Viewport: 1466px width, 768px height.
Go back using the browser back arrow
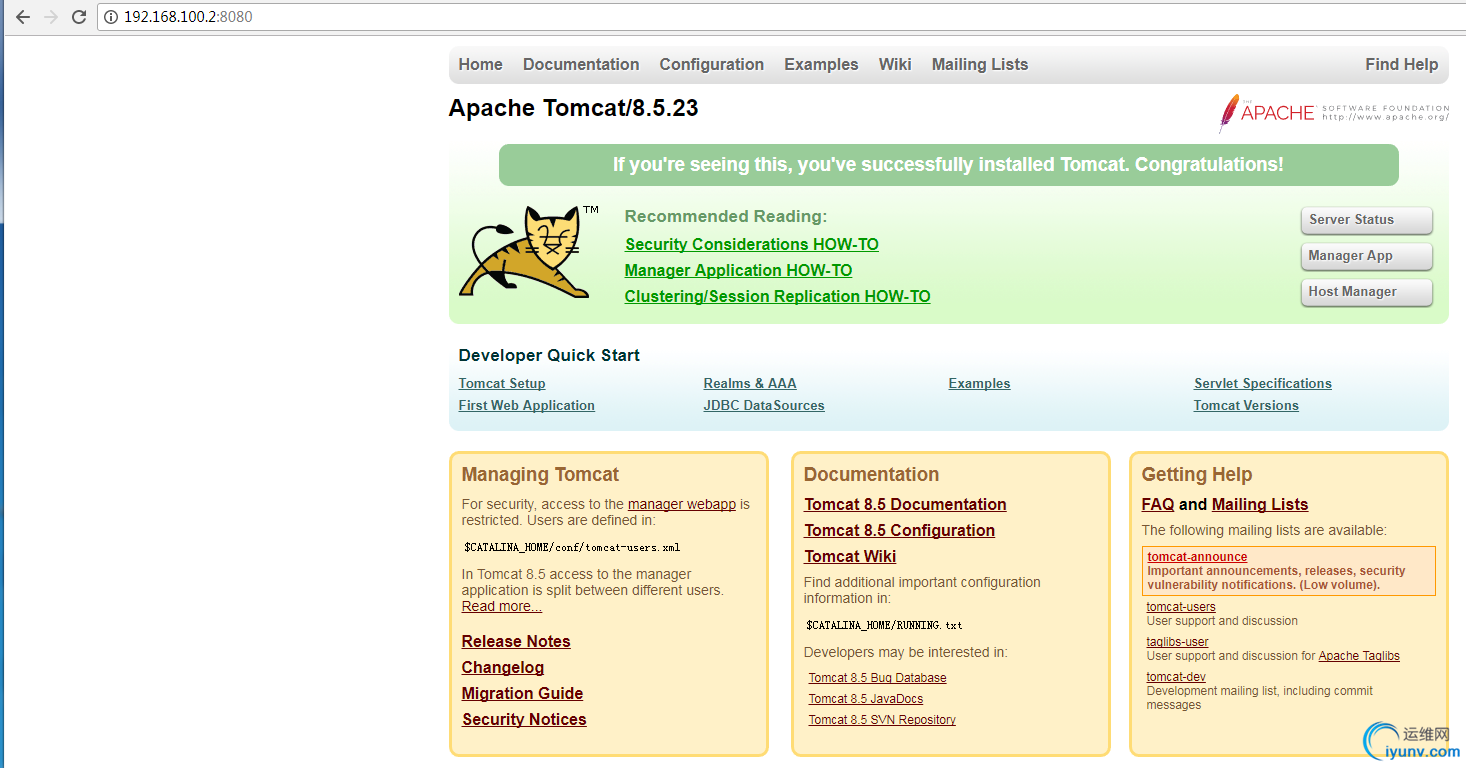point(23,17)
